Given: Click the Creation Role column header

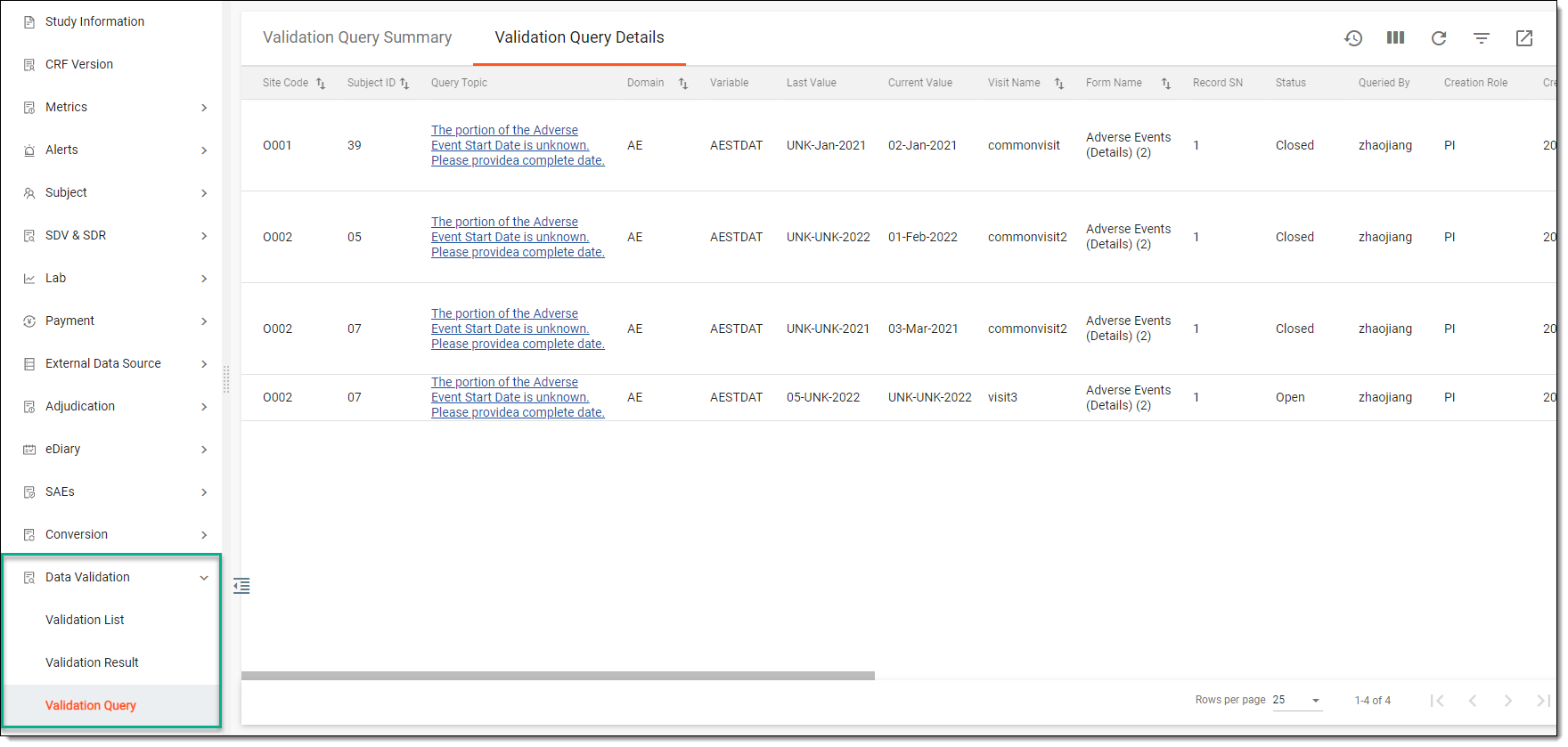Looking at the screenshot, I should point(1475,83).
